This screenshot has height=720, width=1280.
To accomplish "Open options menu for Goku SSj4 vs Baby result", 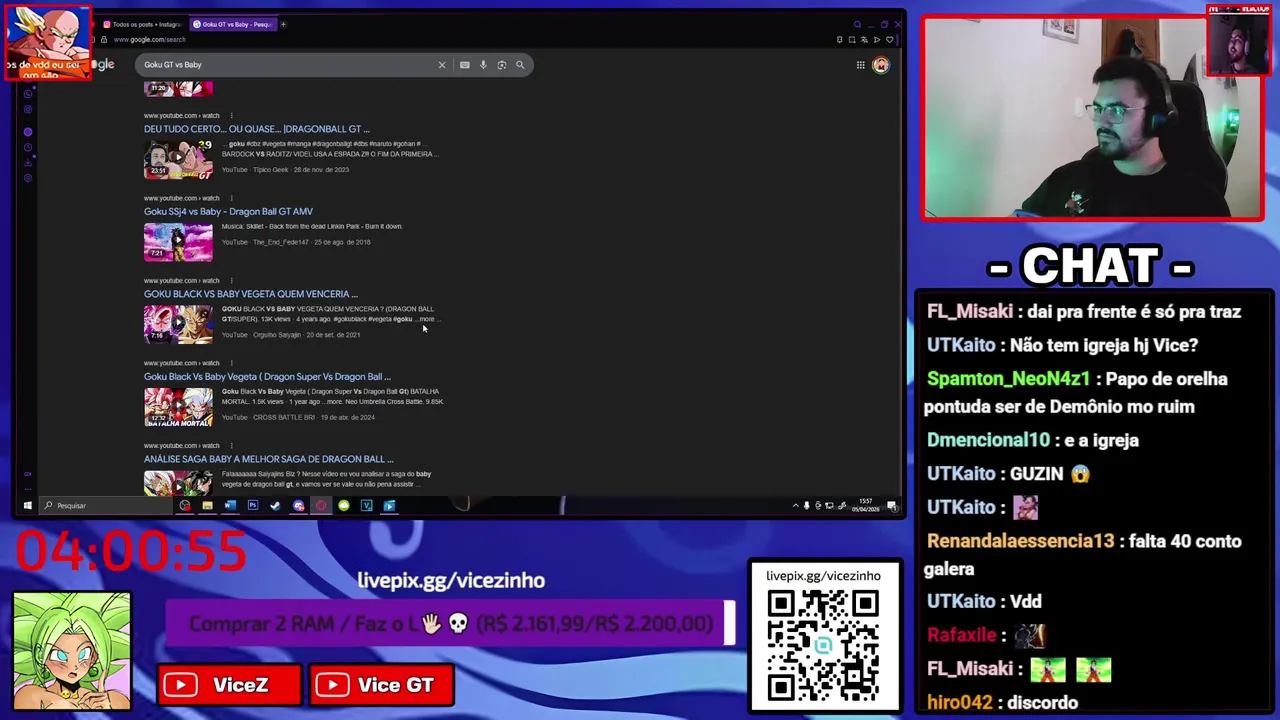I will (231, 198).
